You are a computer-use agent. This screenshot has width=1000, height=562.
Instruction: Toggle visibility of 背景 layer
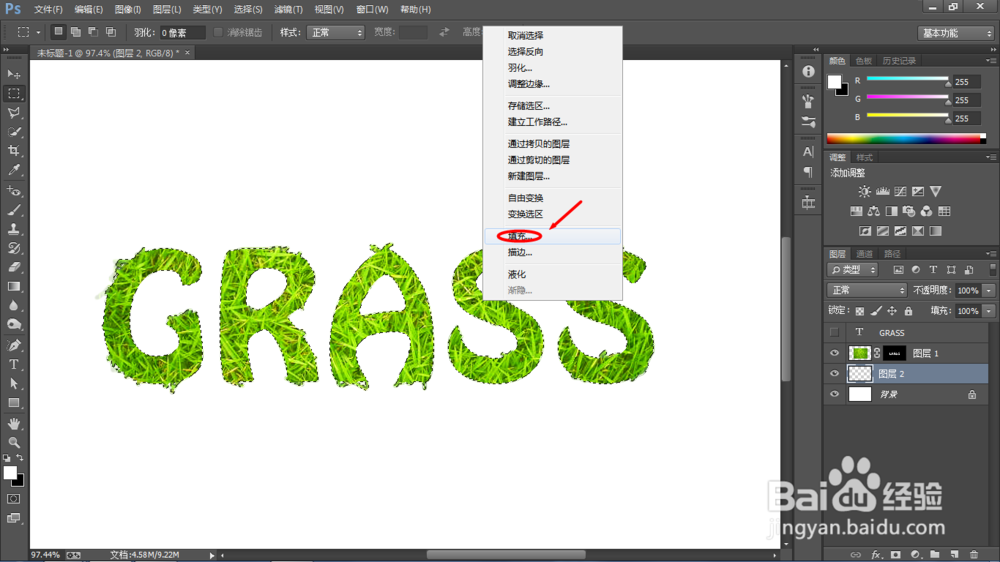click(834, 394)
